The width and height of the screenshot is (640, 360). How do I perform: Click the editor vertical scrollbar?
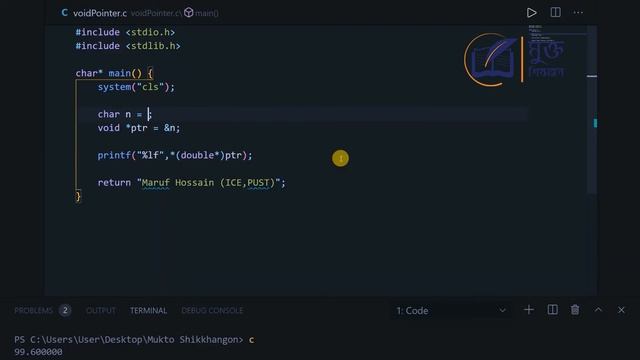pyautogui.click(x=592, y=110)
